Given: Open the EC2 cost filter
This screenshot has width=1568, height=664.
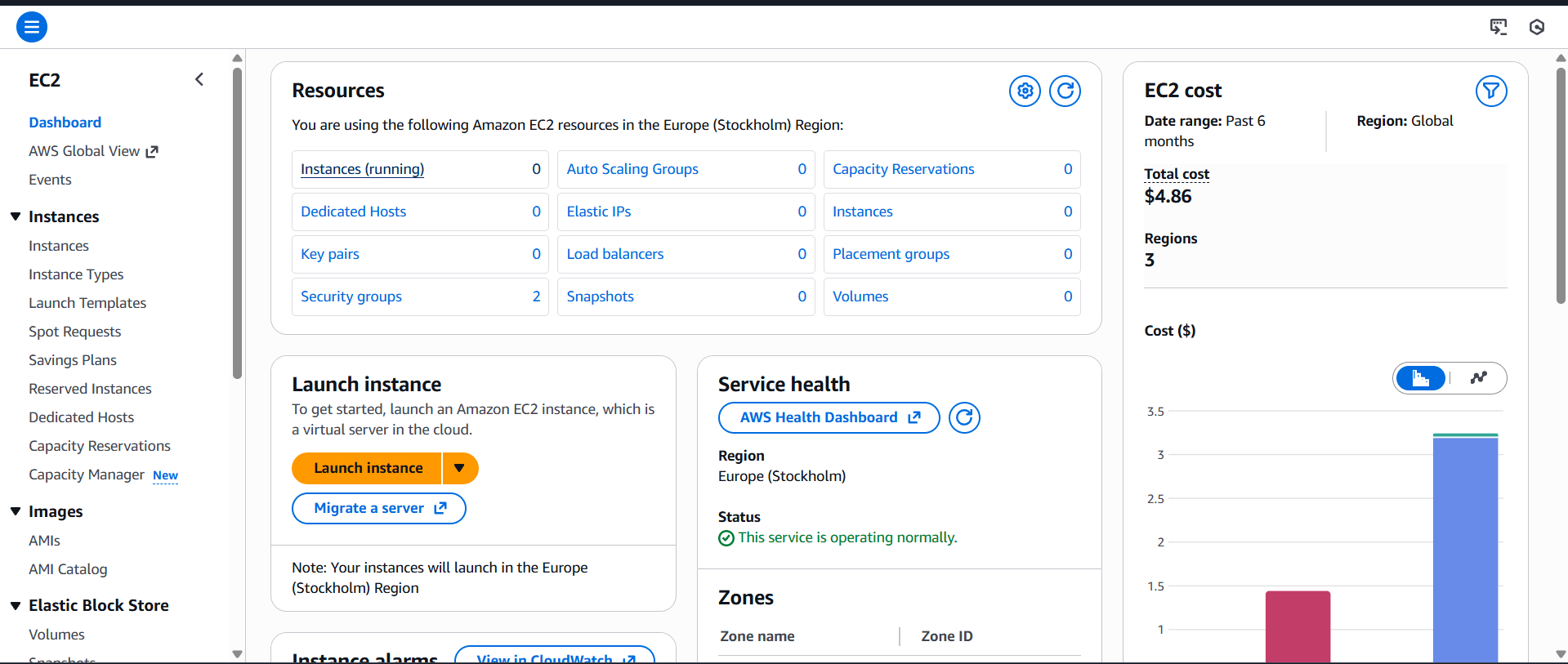Looking at the screenshot, I should (1491, 91).
